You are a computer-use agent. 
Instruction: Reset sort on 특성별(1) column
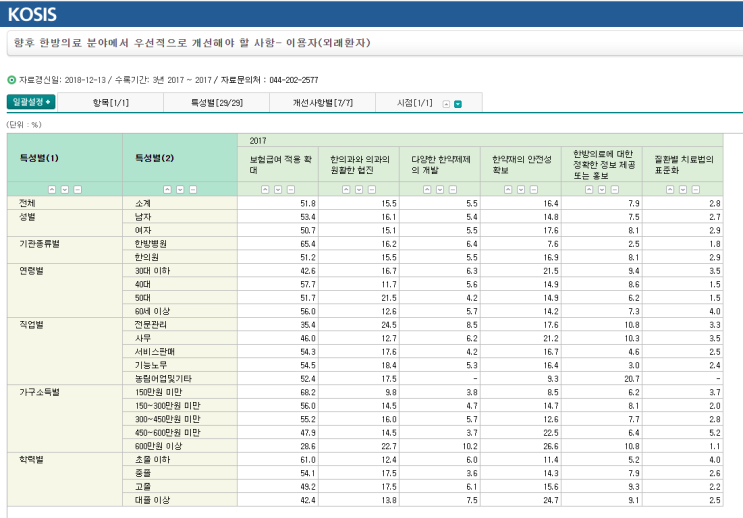click(78, 190)
